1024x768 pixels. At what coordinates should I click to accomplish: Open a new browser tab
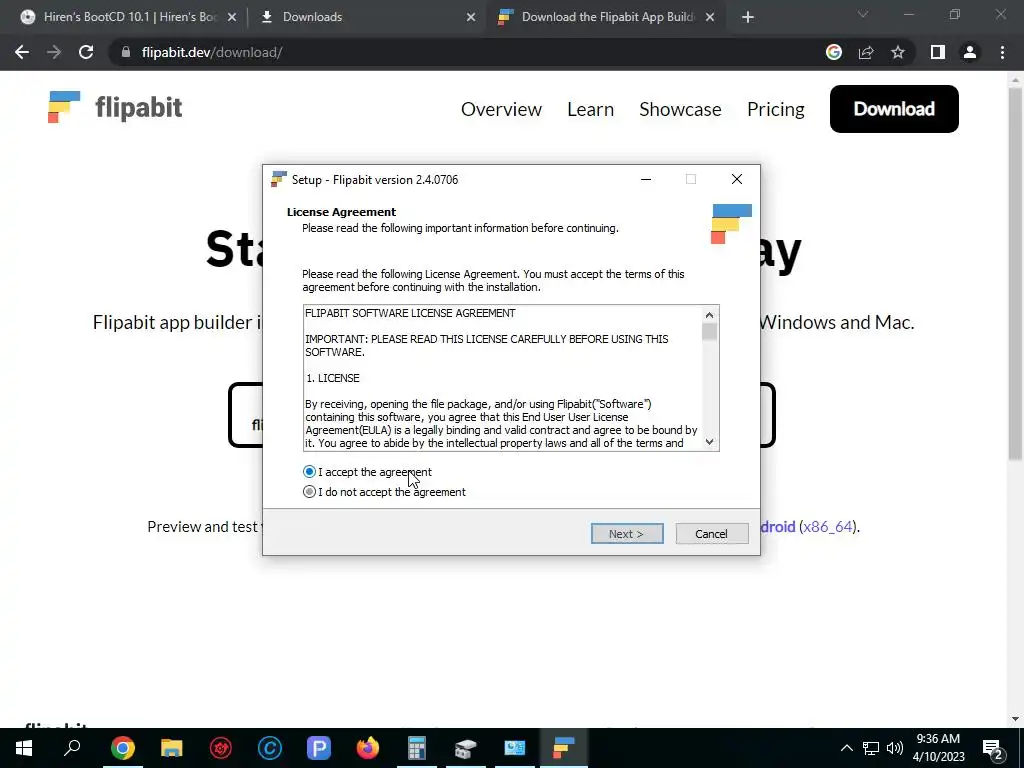pyautogui.click(x=748, y=18)
